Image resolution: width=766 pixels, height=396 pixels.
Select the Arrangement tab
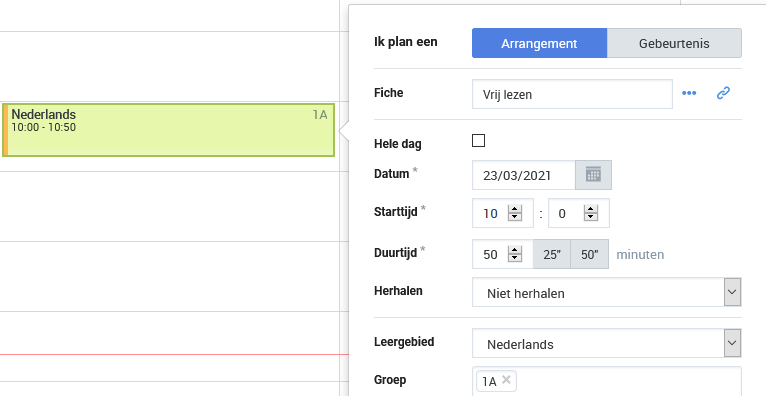click(x=539, y=43)
